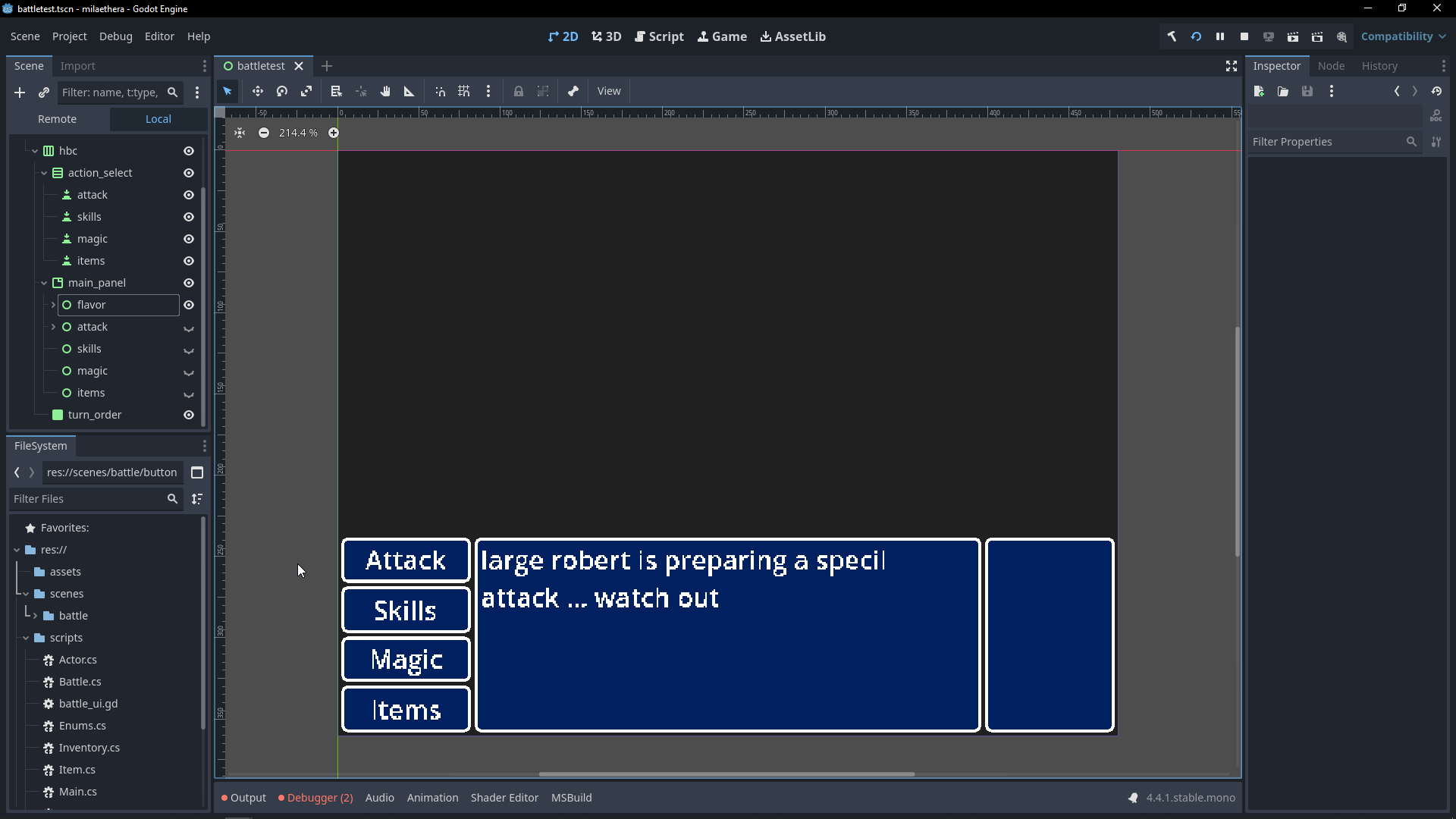Open the Debug menu
This screenshot has width=1456, height=819.
point(115,36)
